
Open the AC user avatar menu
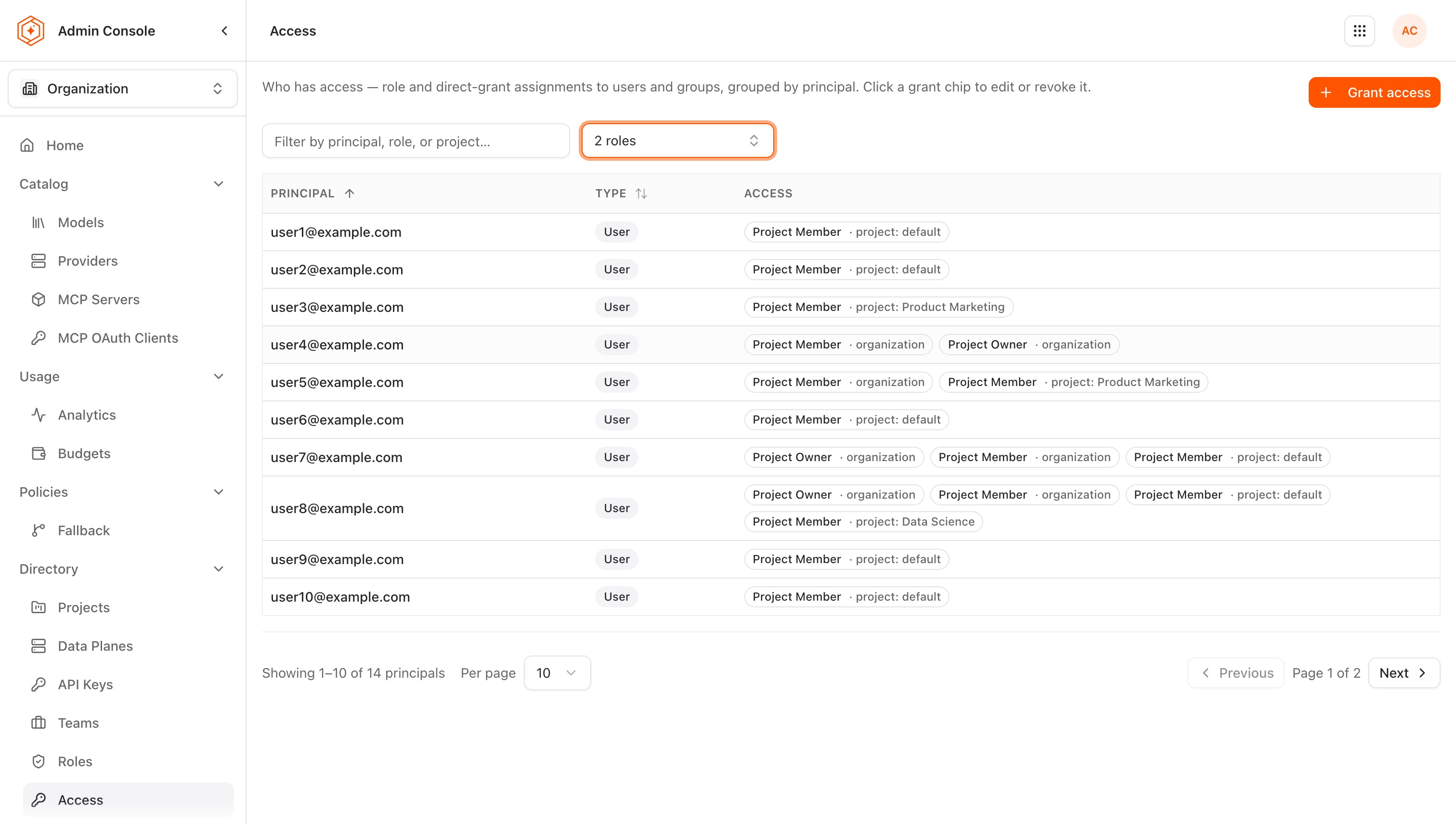click(x=1409, y=30)
